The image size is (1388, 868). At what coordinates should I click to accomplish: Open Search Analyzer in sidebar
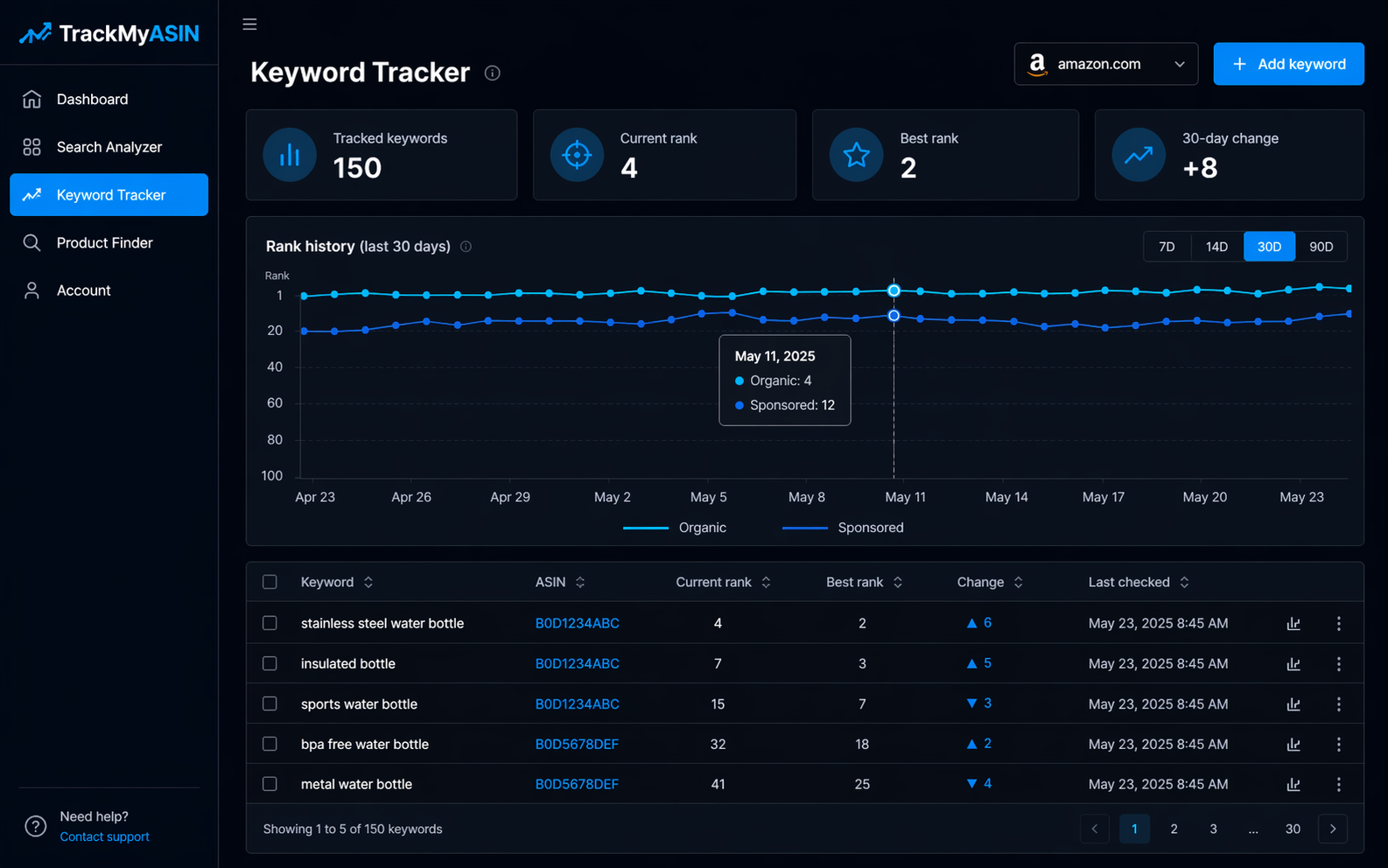[x=109, y=147]
